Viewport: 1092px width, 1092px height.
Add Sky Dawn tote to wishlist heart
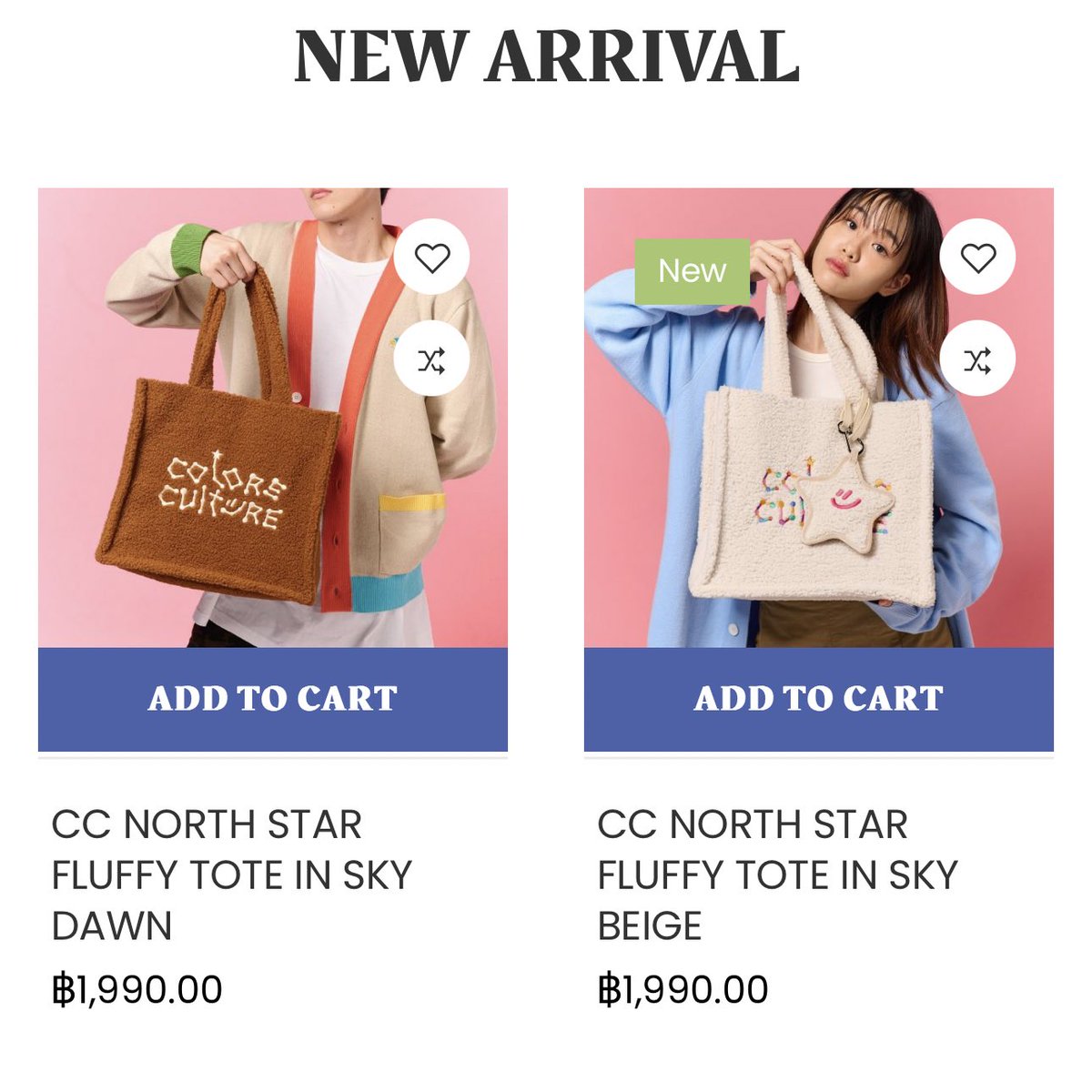[432, 258]
